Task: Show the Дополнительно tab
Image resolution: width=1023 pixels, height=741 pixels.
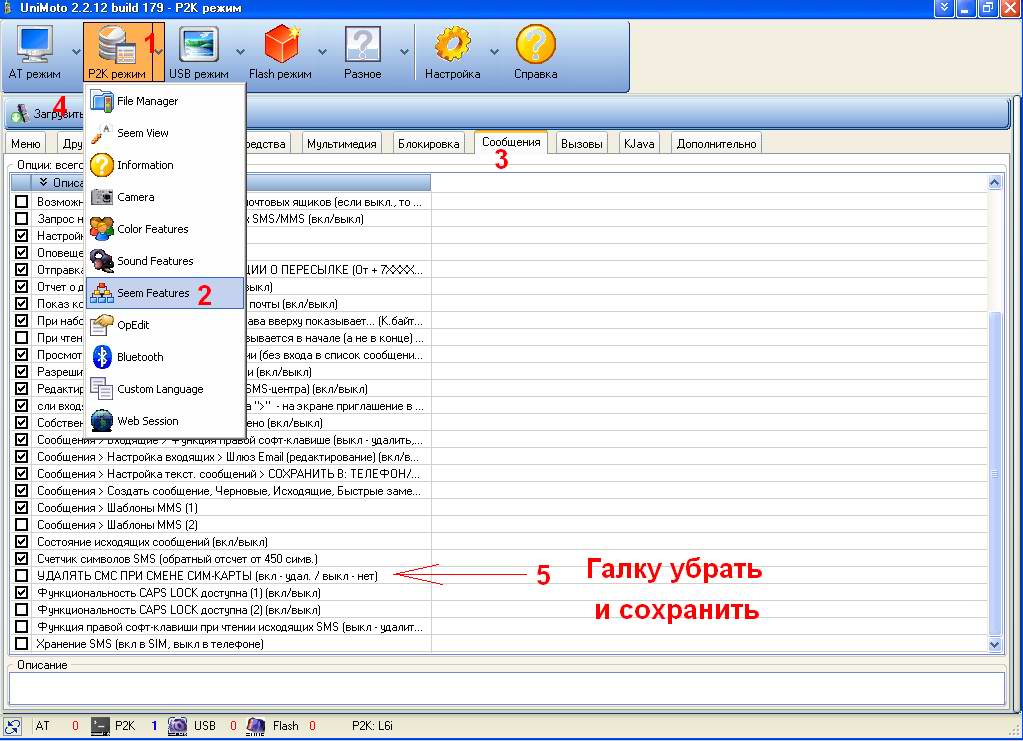Action: (716, 144)
